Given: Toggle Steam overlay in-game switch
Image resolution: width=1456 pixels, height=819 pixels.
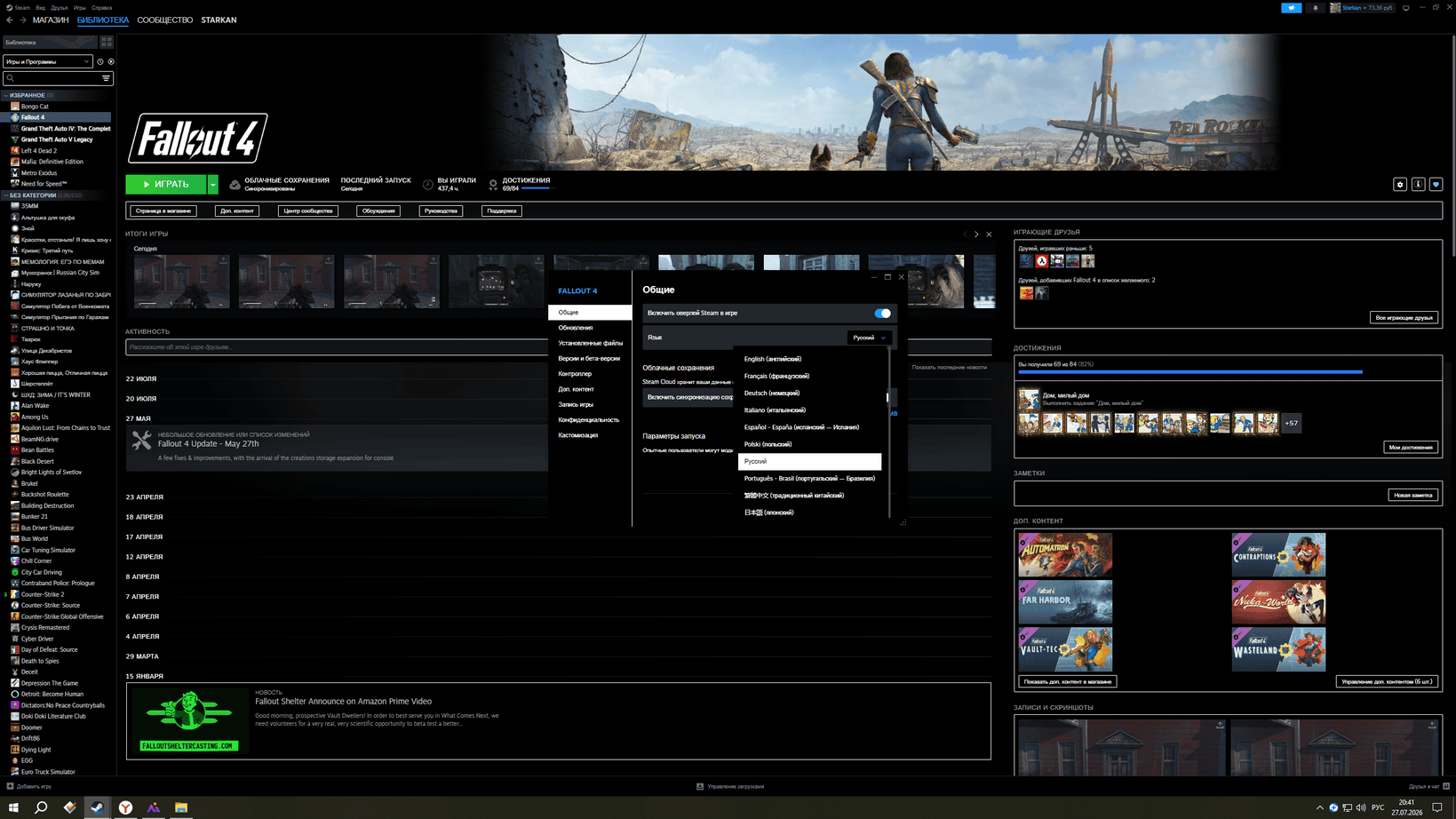Looking at the screenshot, I should point(882,313).
